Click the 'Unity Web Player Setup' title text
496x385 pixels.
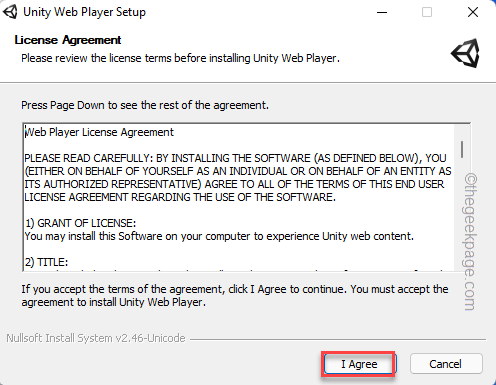(84, 12)
